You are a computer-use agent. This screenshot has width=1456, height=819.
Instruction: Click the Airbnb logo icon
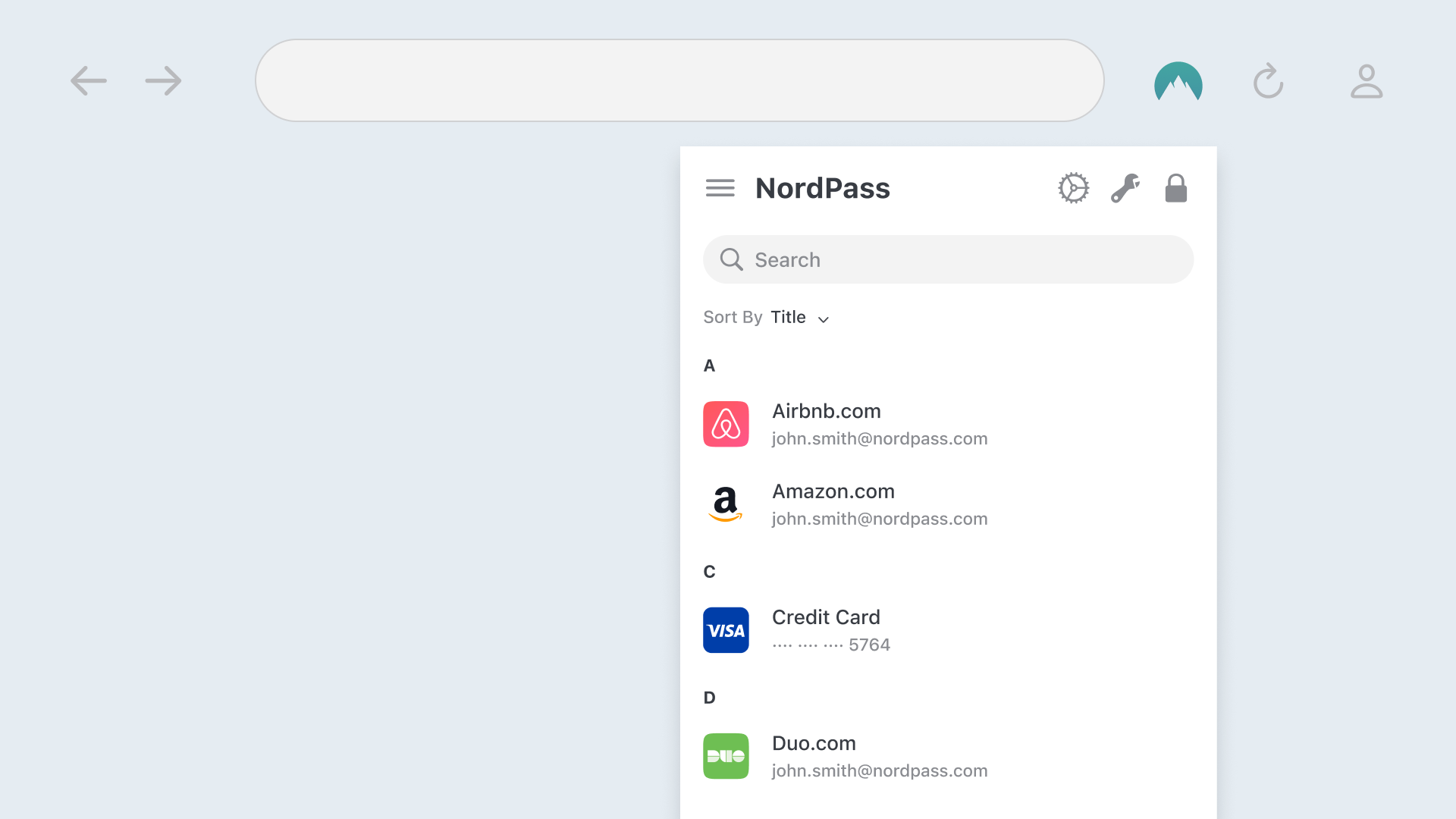click(726, 424)
